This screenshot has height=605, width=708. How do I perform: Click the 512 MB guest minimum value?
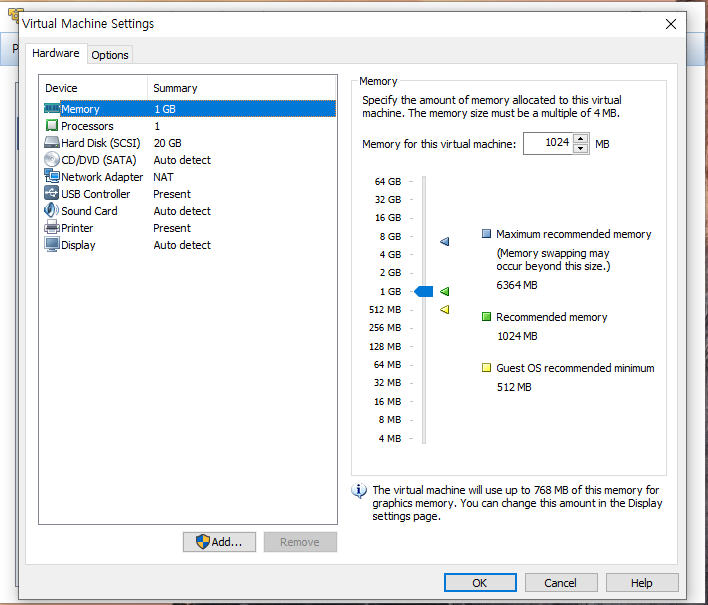coord(514,387)
